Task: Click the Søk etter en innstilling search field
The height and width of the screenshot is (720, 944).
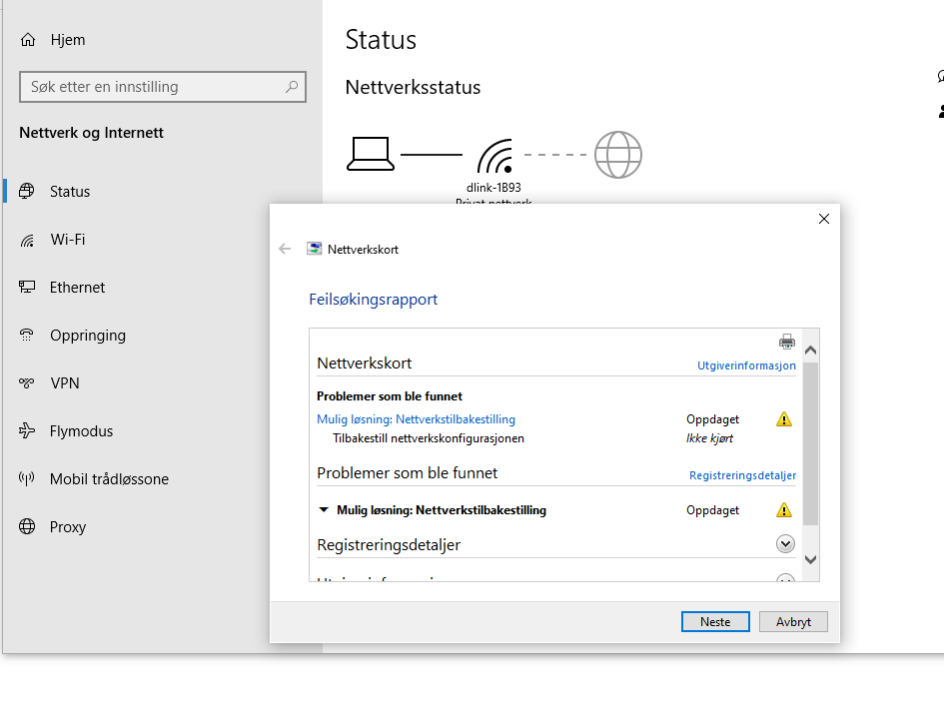Action: [x=163, y=87]
